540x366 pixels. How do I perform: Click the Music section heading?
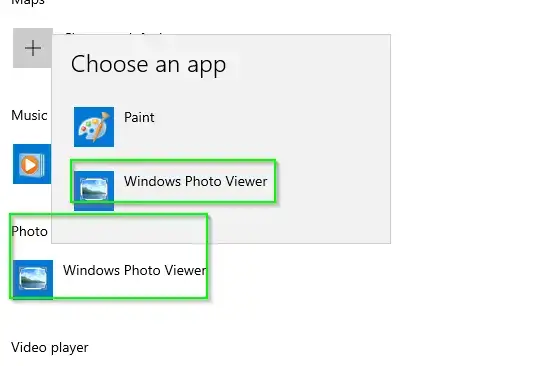point(29,115)
